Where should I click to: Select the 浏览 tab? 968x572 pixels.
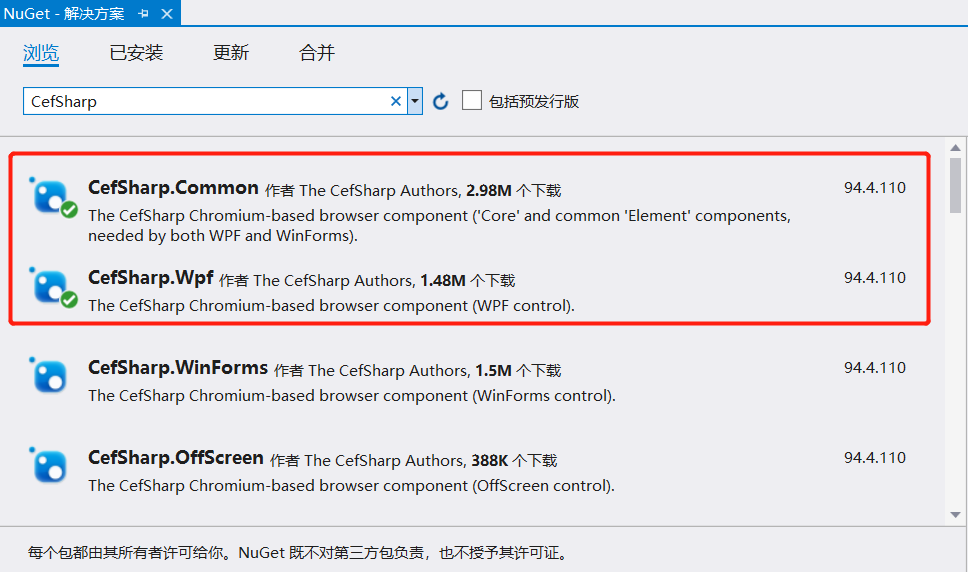[41, 53]
